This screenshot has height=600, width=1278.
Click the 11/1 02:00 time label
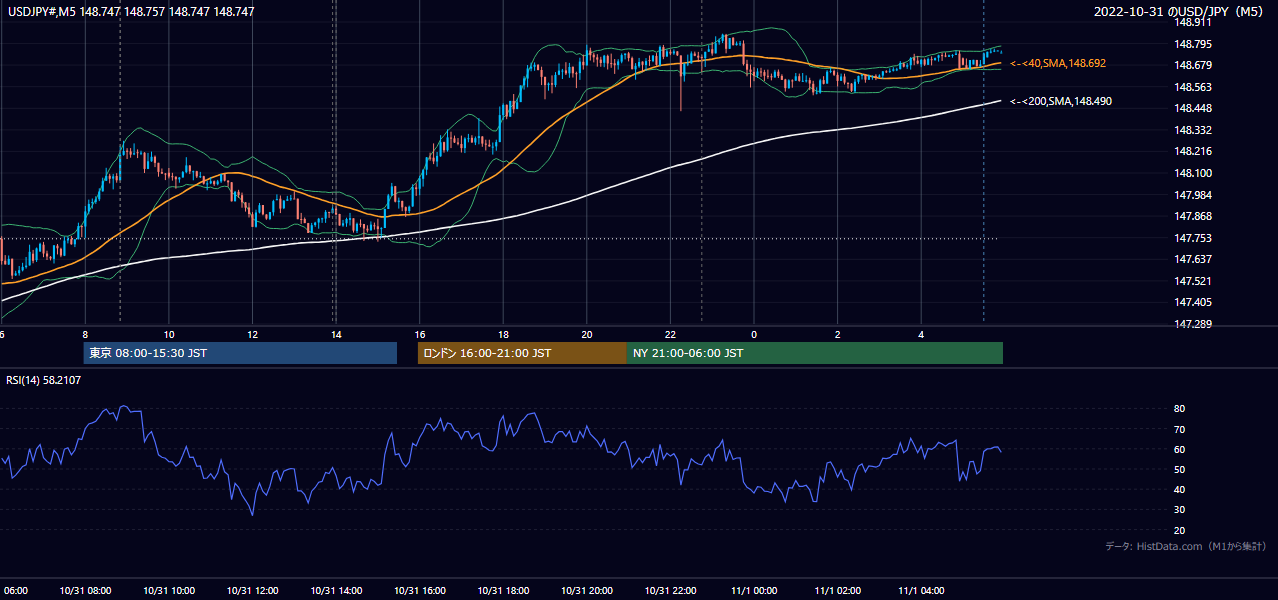click(x=837, y=590)
